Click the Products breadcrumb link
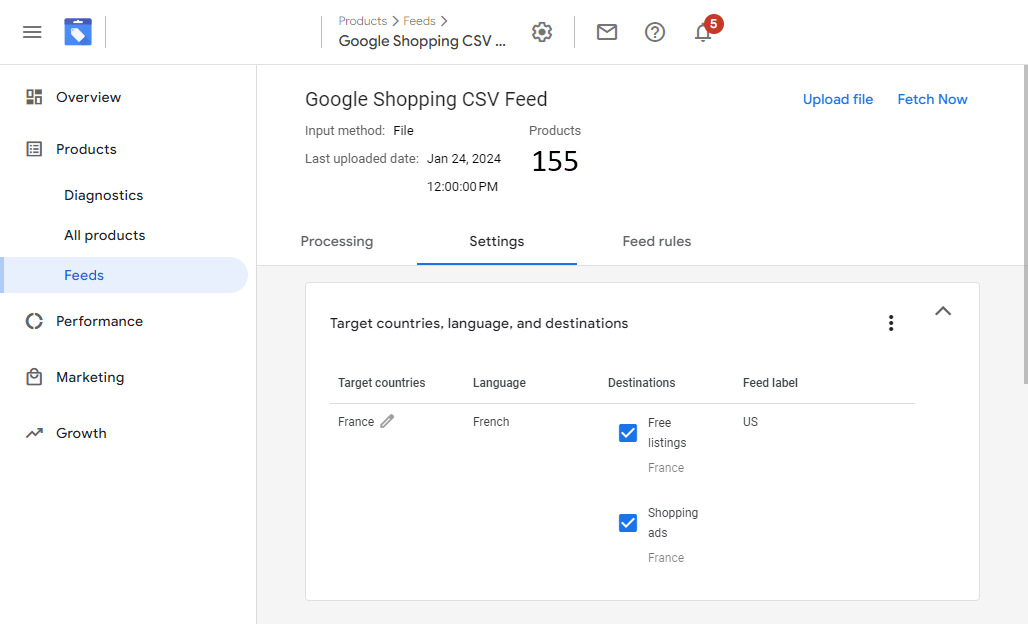The height and width of the screenshot is (624, 1028). (363, 21)
